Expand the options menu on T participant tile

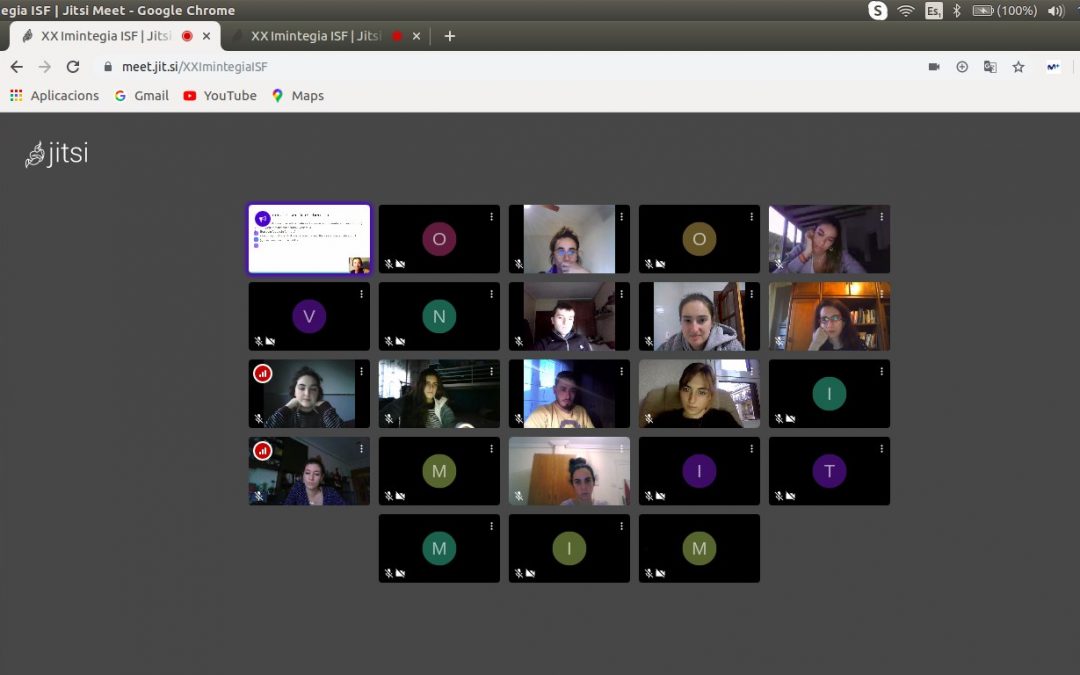coord(881,449)
